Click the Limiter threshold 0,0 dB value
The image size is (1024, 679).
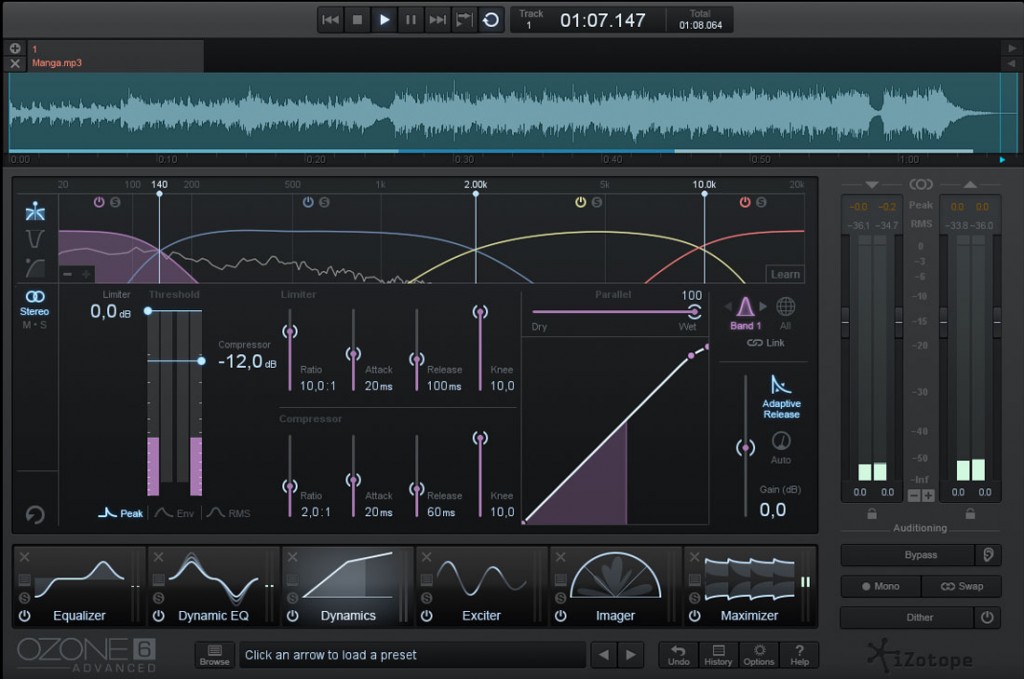pyautogui.click(x=110, y=311)
